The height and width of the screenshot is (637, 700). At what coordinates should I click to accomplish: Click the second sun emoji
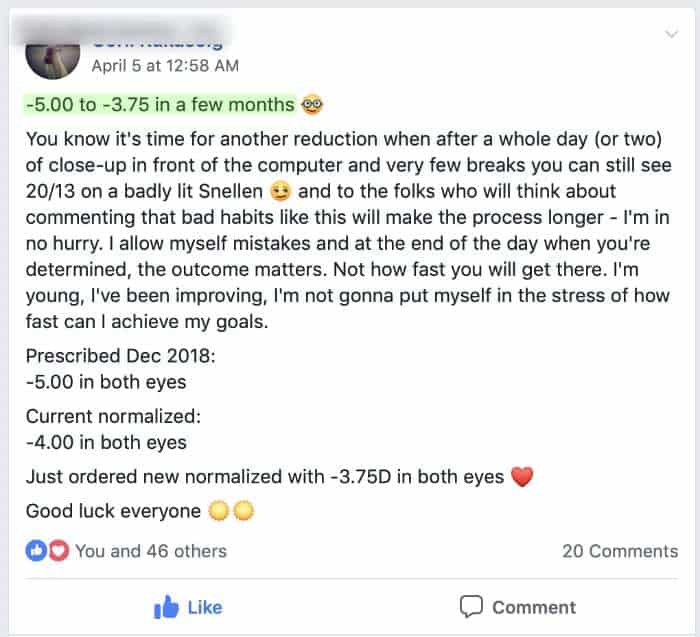coord(243,511)
